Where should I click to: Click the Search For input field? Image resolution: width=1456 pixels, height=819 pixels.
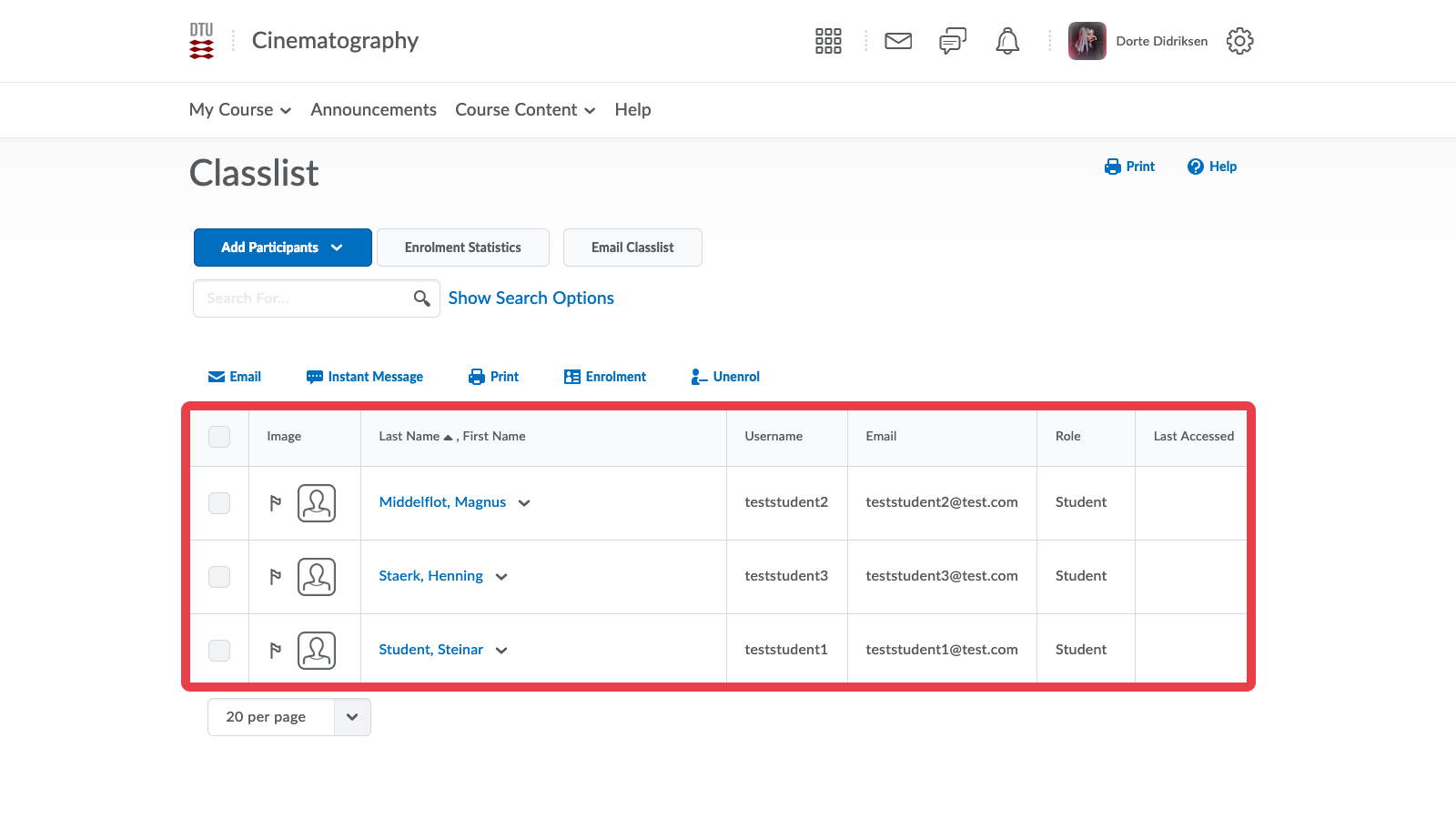(300, 298)
